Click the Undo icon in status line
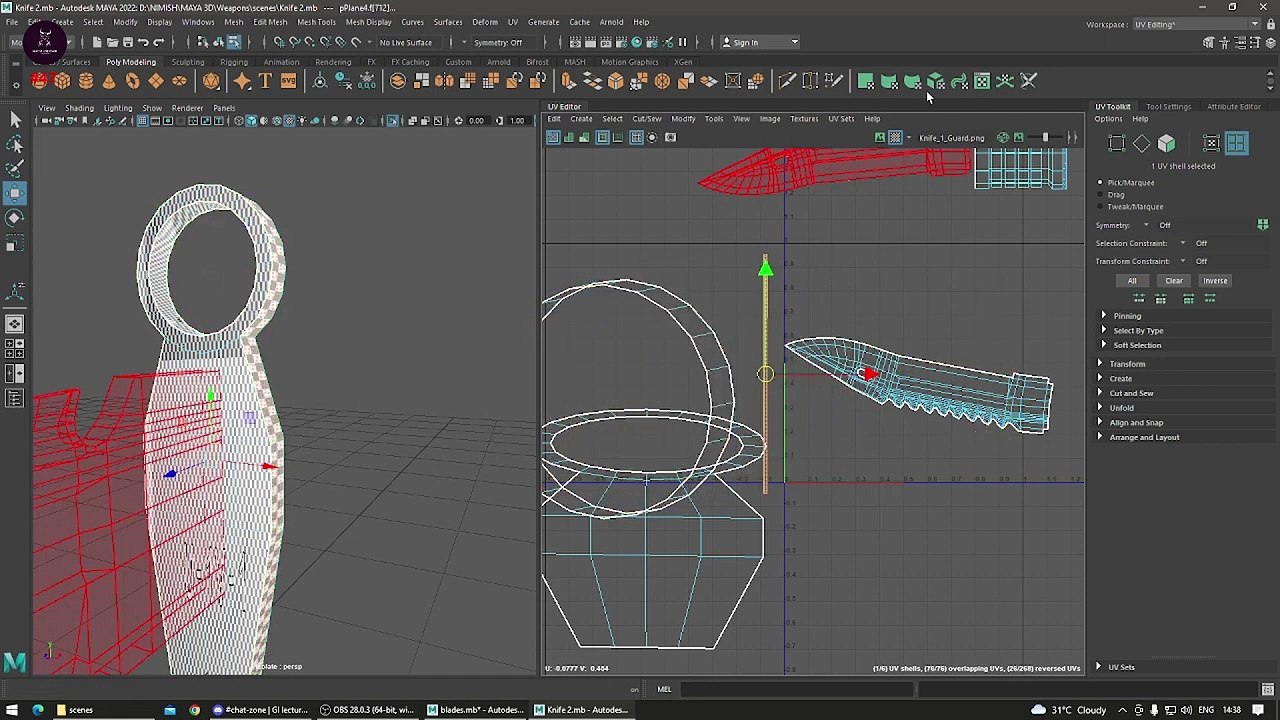This screenshot has height=720, width=1280. pos(143,42)
